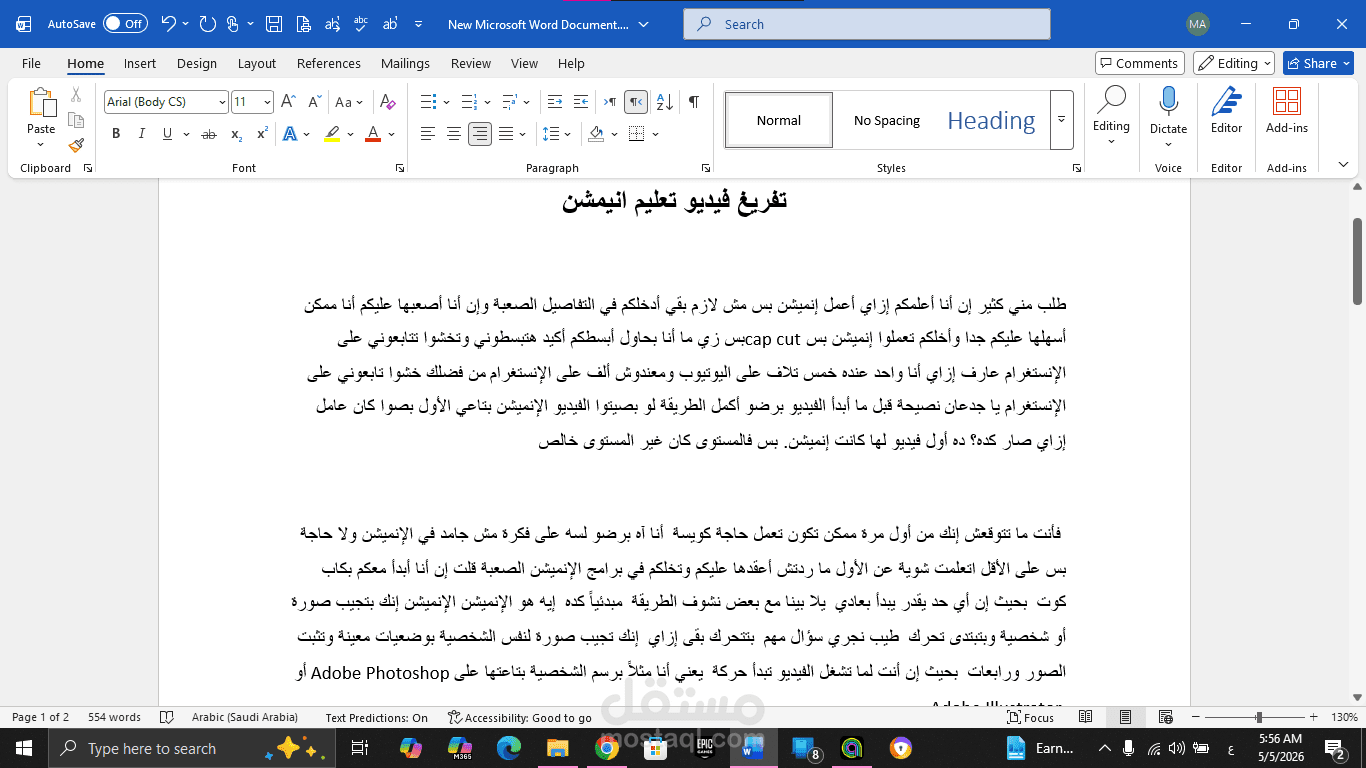This screenshot has width=1366, height=768.
Task: Open the spelling check in the title bar
Action: pyautogui.click(x=362, y=24)
